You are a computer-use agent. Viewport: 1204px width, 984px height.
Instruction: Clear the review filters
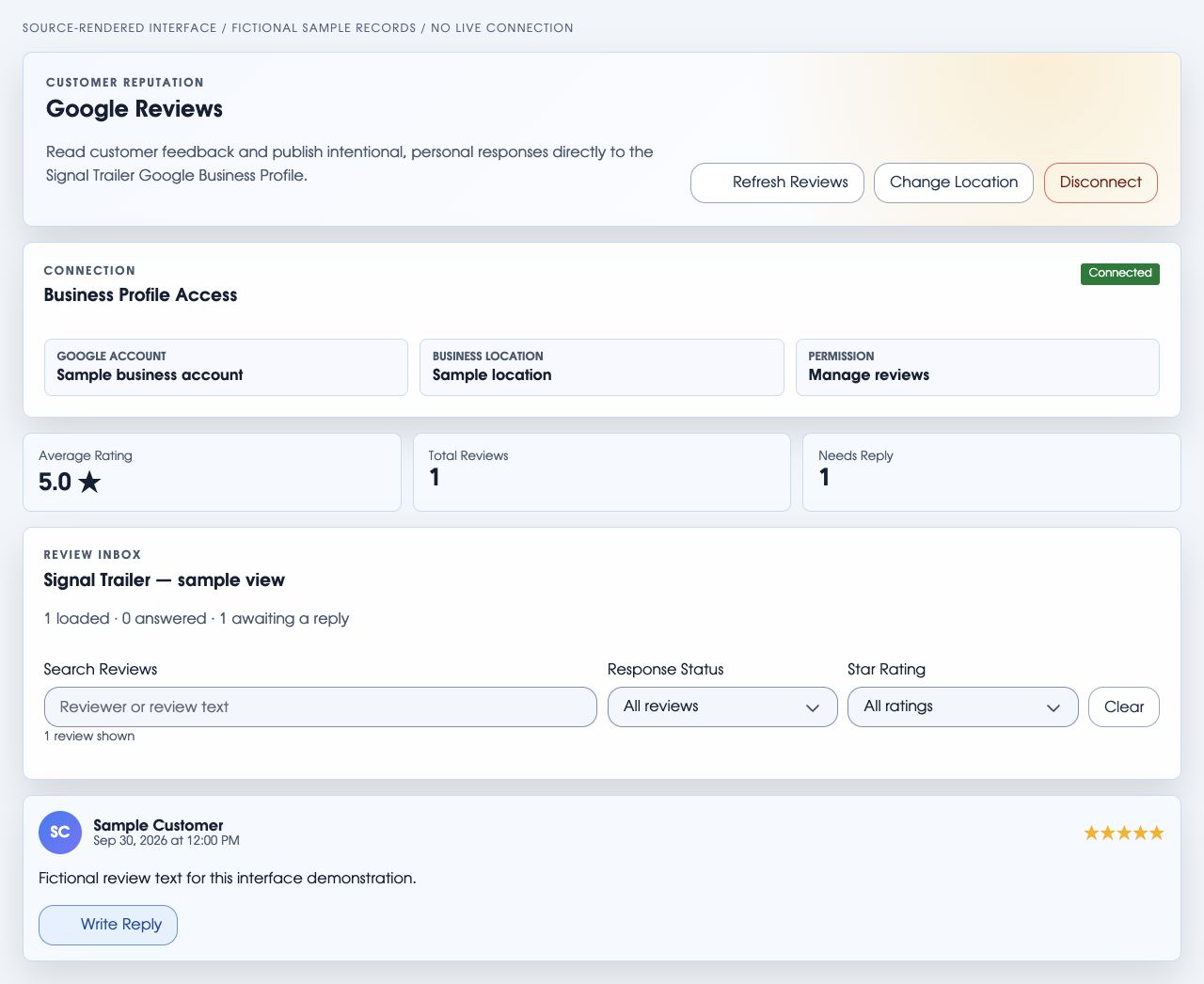1124,706
